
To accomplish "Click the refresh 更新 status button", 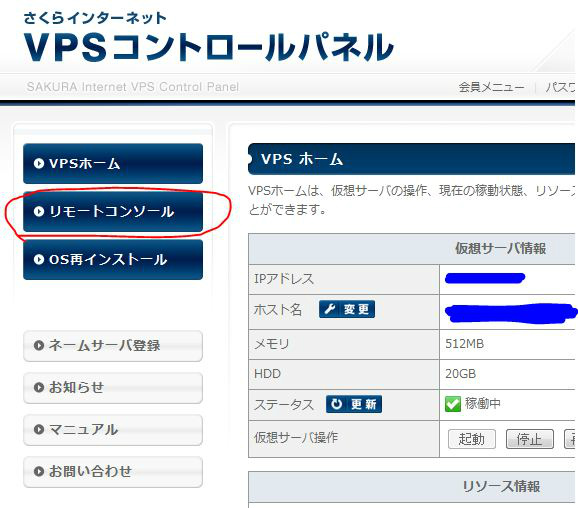I will [x=354, y=404].
